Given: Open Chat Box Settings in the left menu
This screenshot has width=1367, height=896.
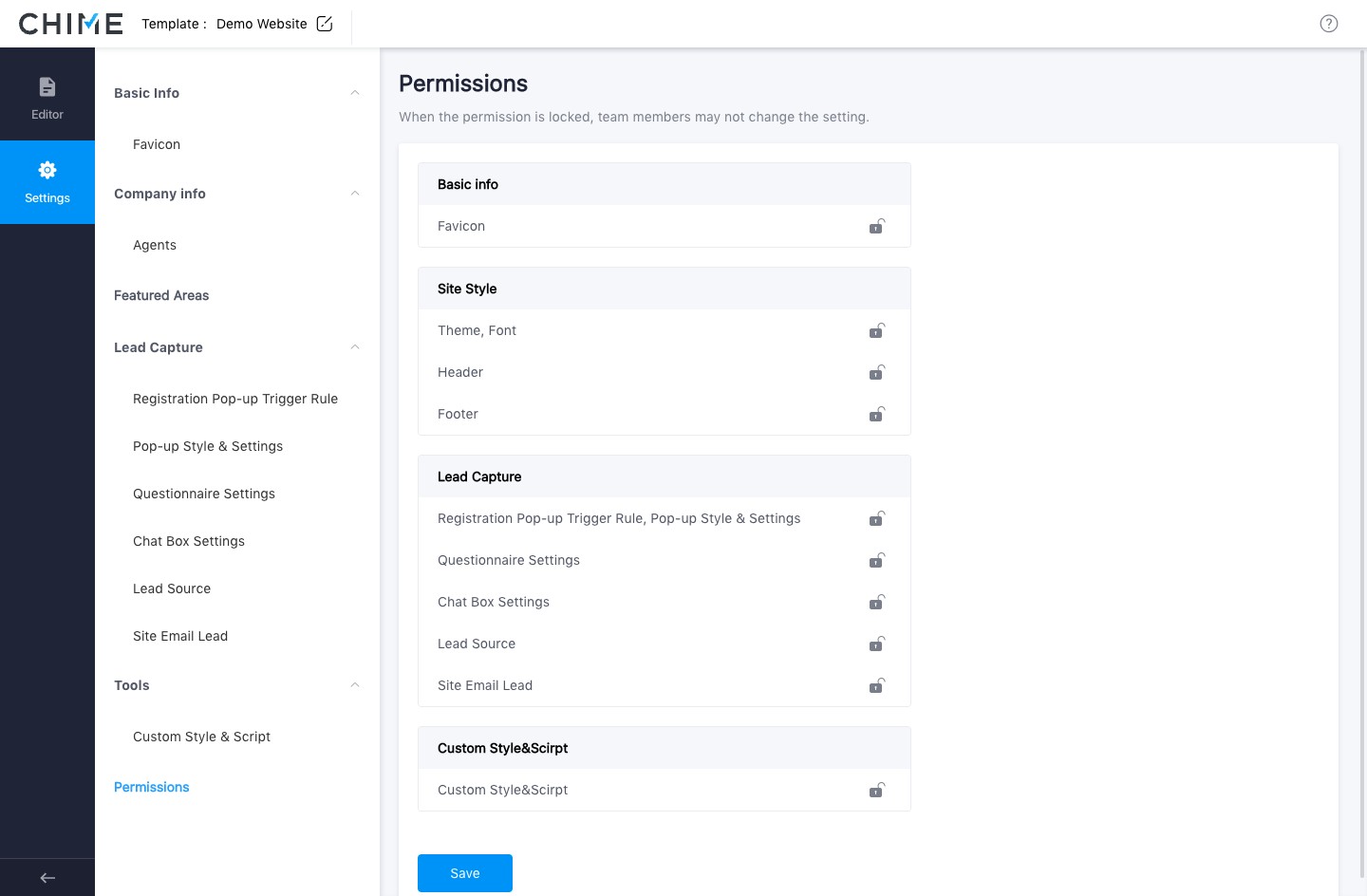Looking at the screenshot, I should (189, 541).
